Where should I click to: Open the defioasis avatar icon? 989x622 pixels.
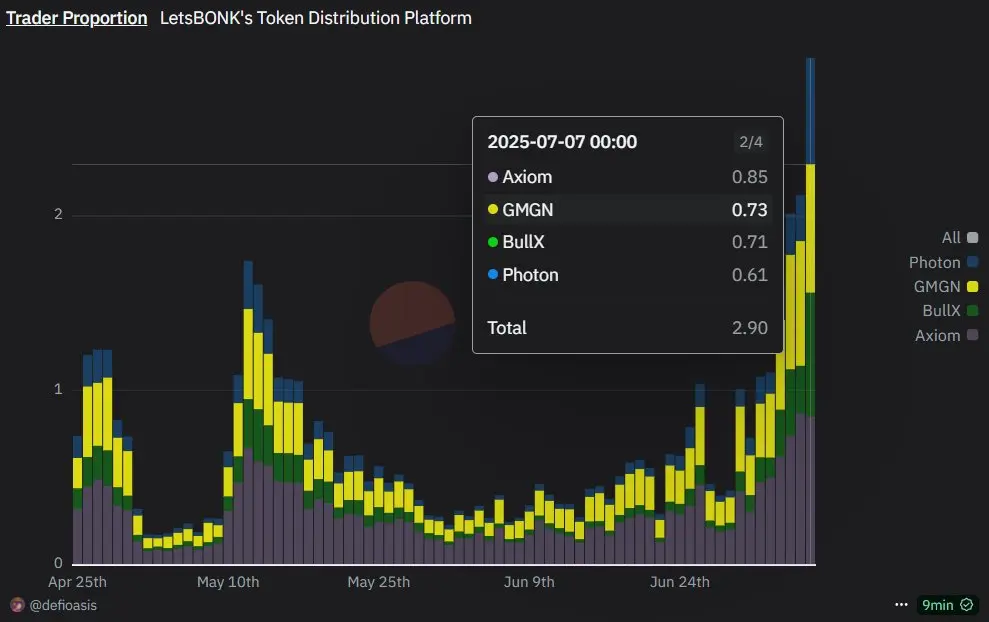coord(17,605)
